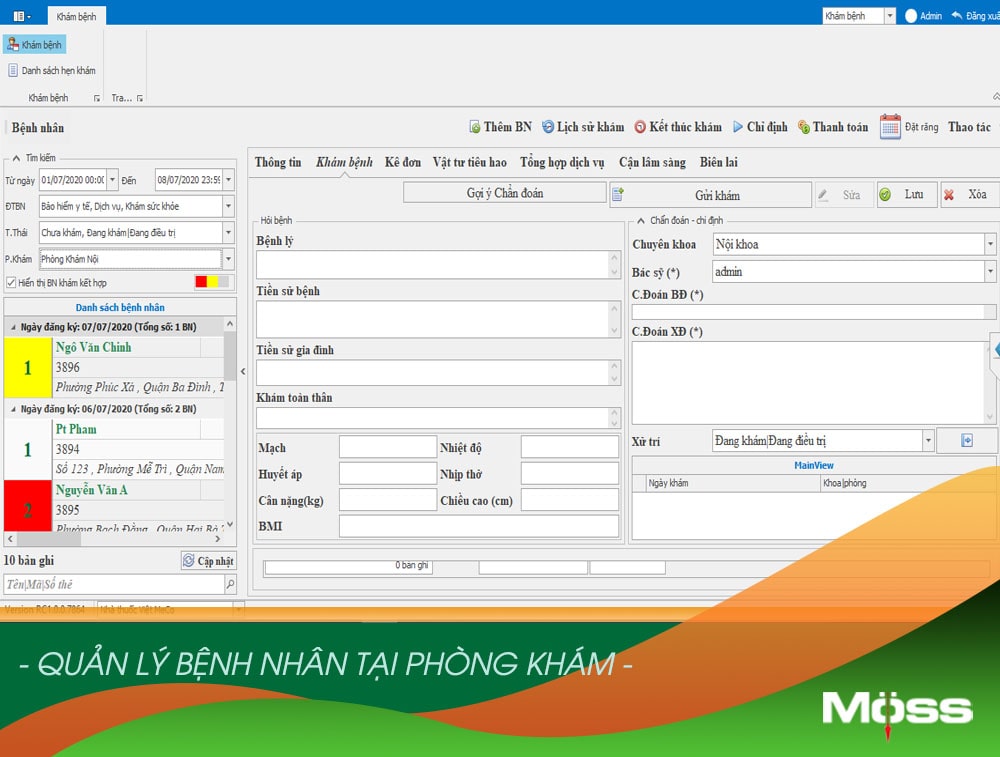Expand the Chuyên khoa dropdown
The width and height of the screenshot is (1000, 757).
pos(989,244)
